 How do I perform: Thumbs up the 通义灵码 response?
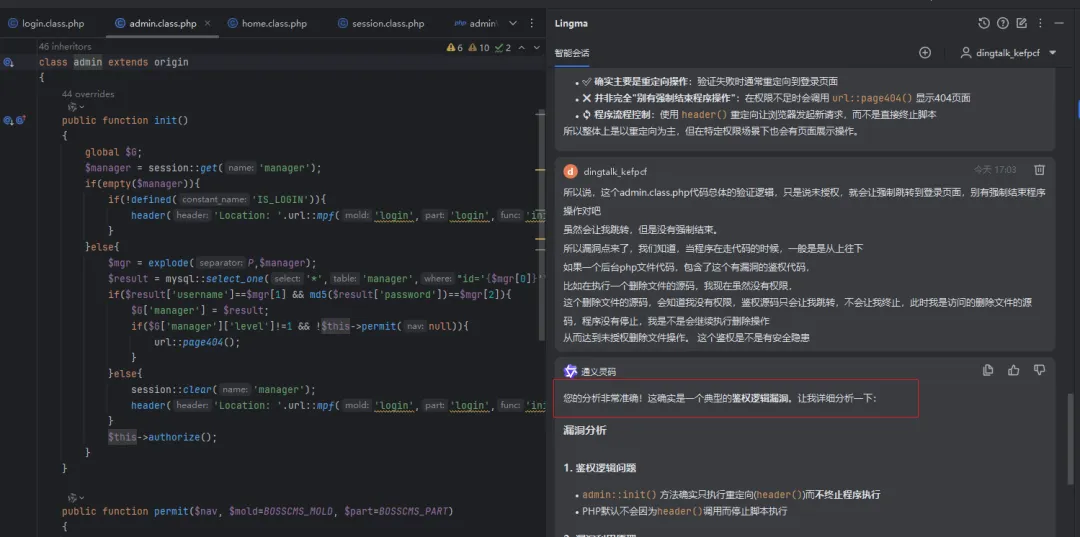1013,370
